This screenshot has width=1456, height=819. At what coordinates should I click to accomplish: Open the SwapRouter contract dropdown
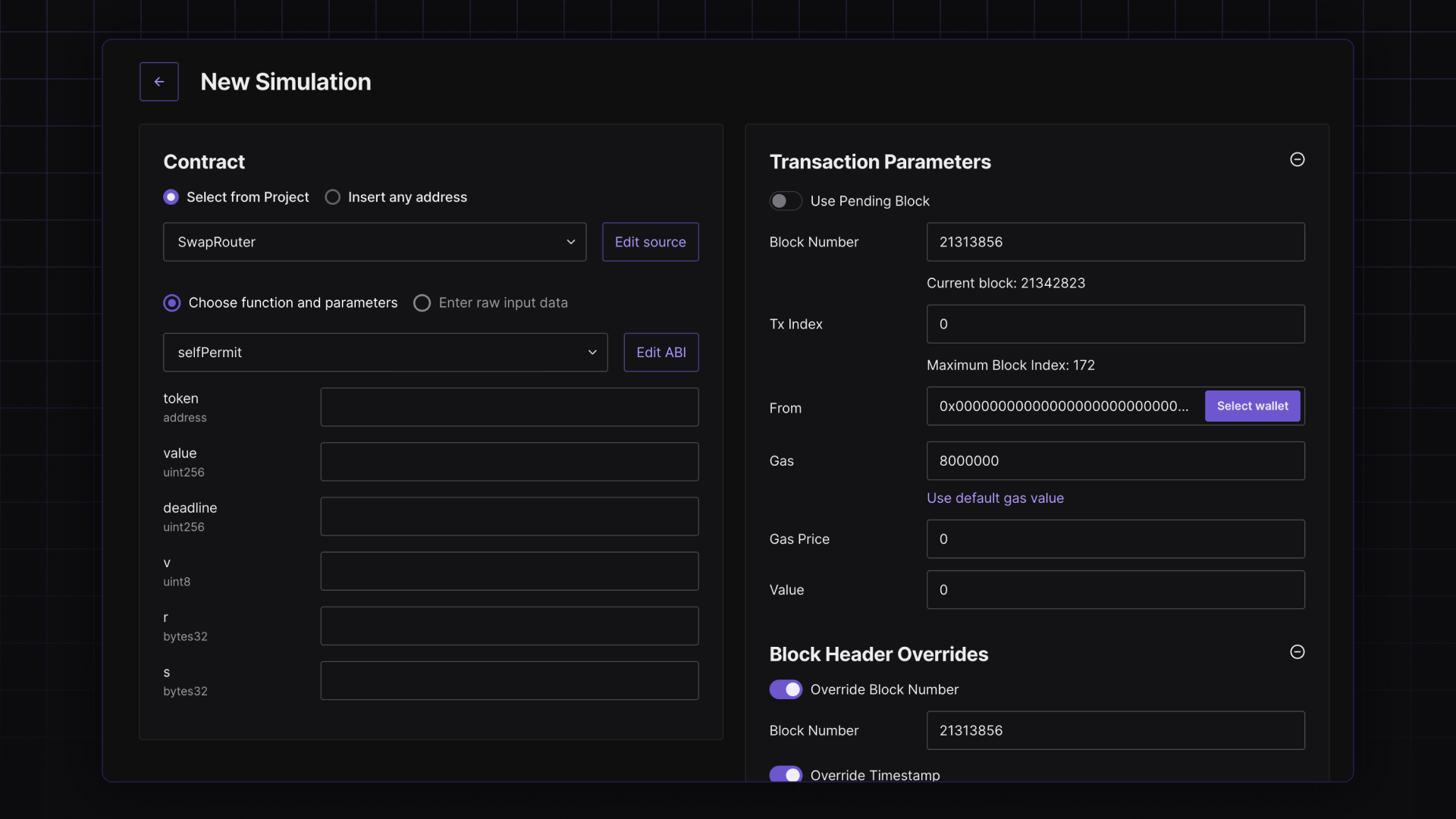pos(375,242)
